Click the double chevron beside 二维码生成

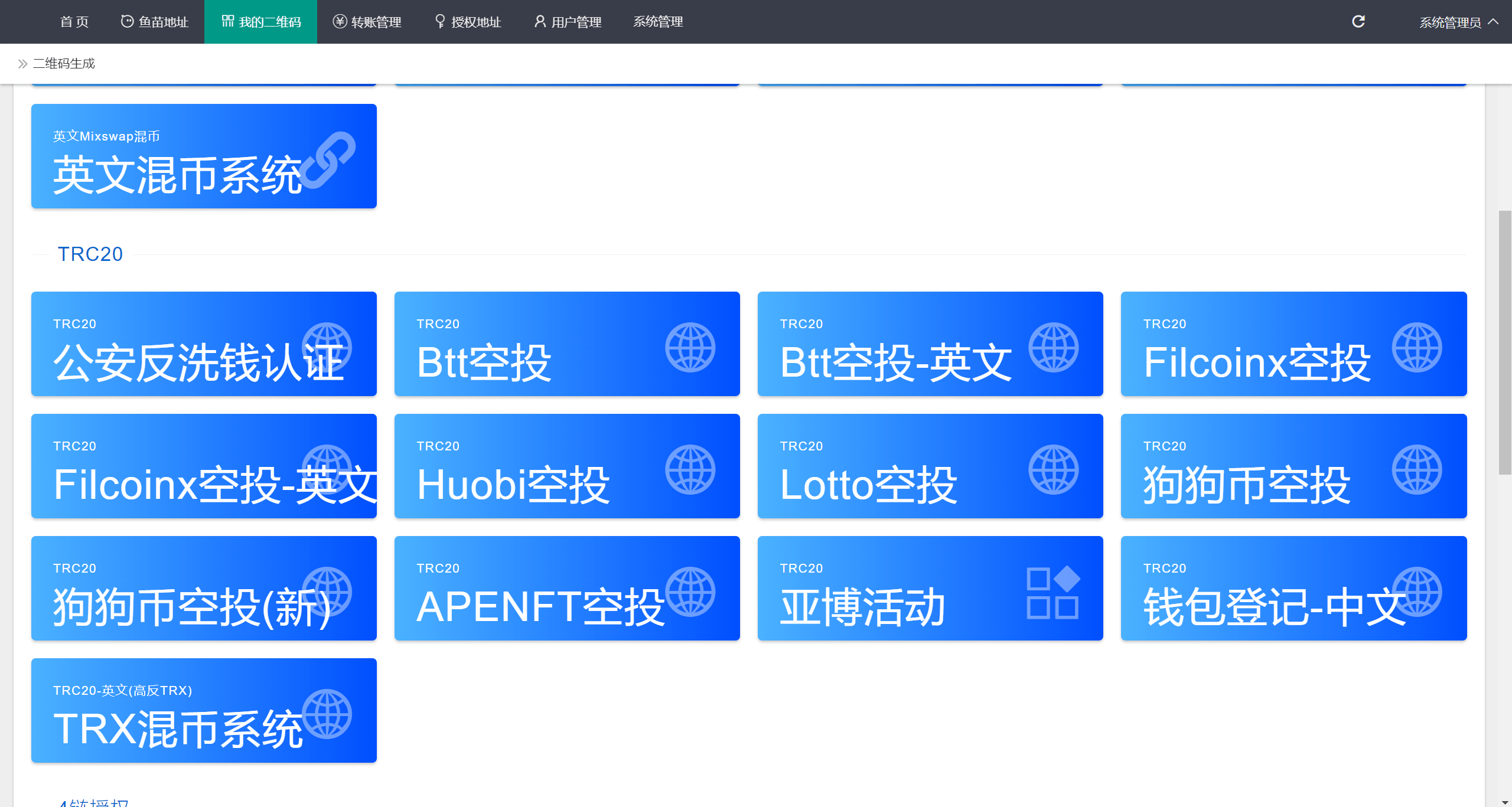[x=22, y=64]
